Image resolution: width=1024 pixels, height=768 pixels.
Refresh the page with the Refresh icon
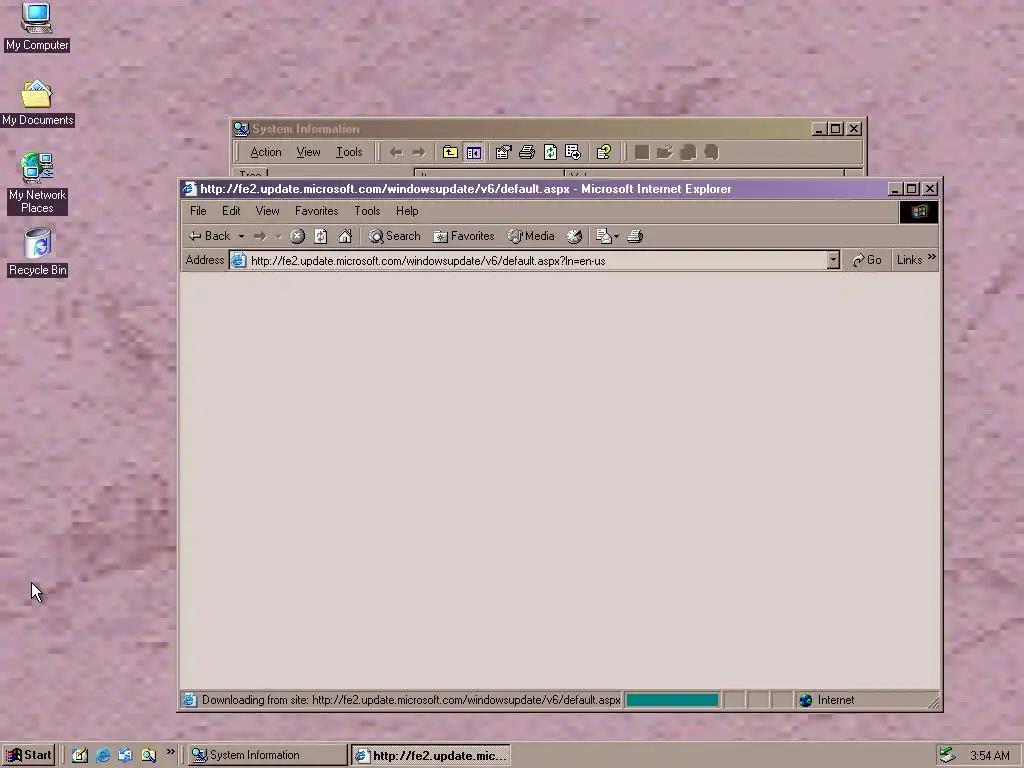point(321,236)
